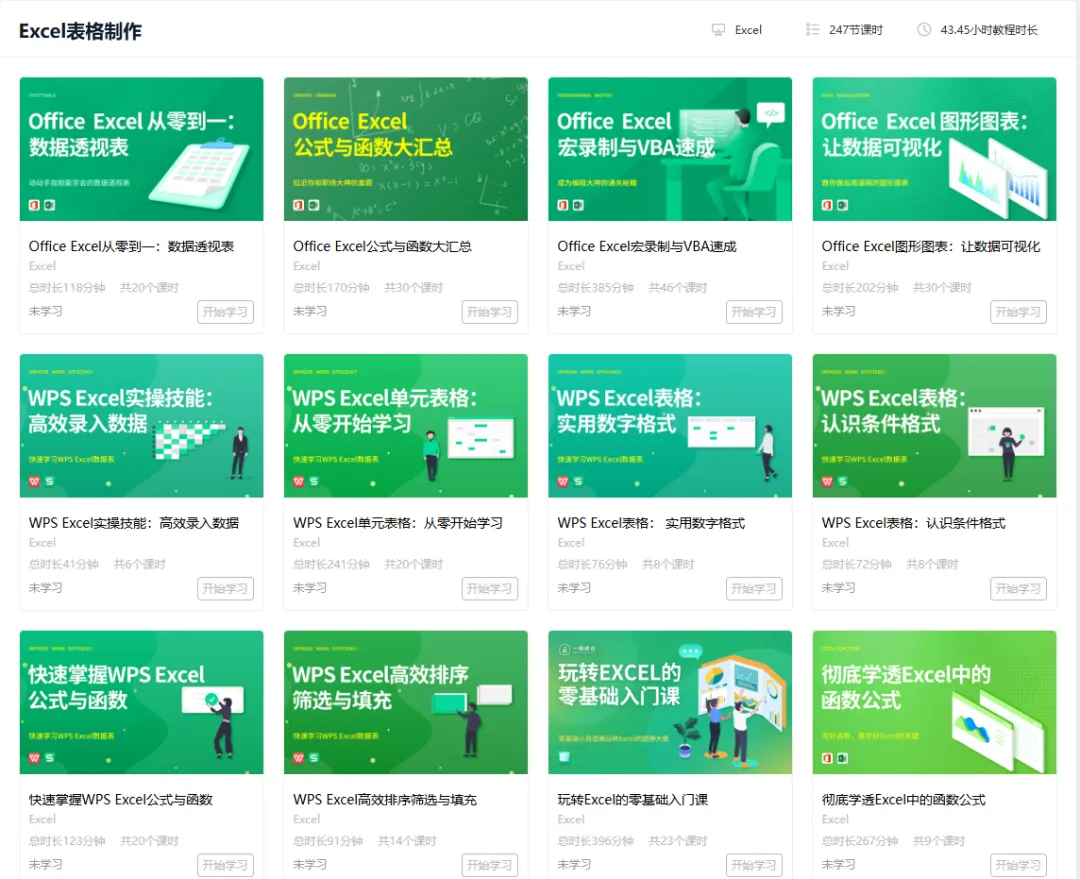1080x879 pixels.
Task: Click 总时长241分钟 duration text
Action: point(331,565)
